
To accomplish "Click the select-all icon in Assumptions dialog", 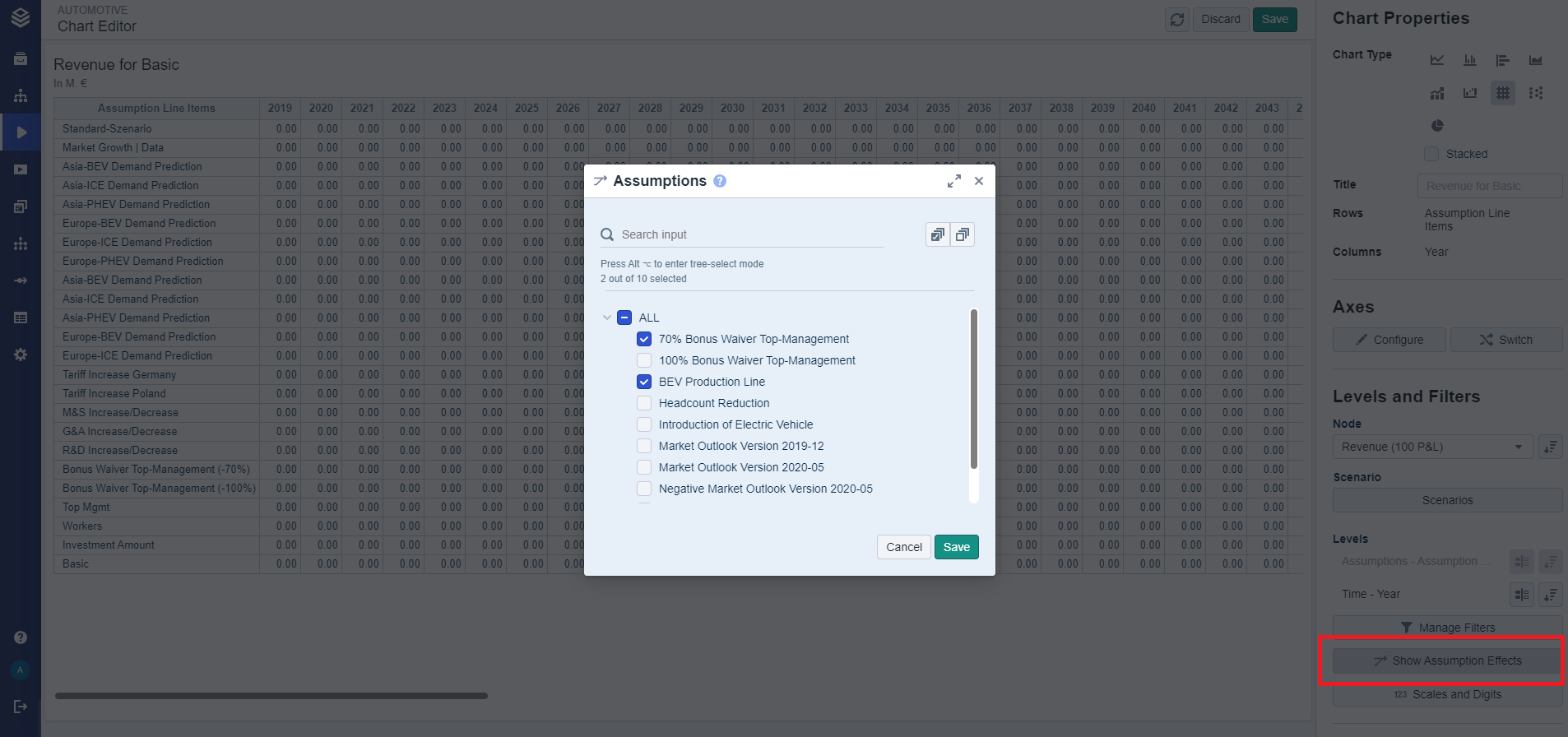I will pos(937,234).
